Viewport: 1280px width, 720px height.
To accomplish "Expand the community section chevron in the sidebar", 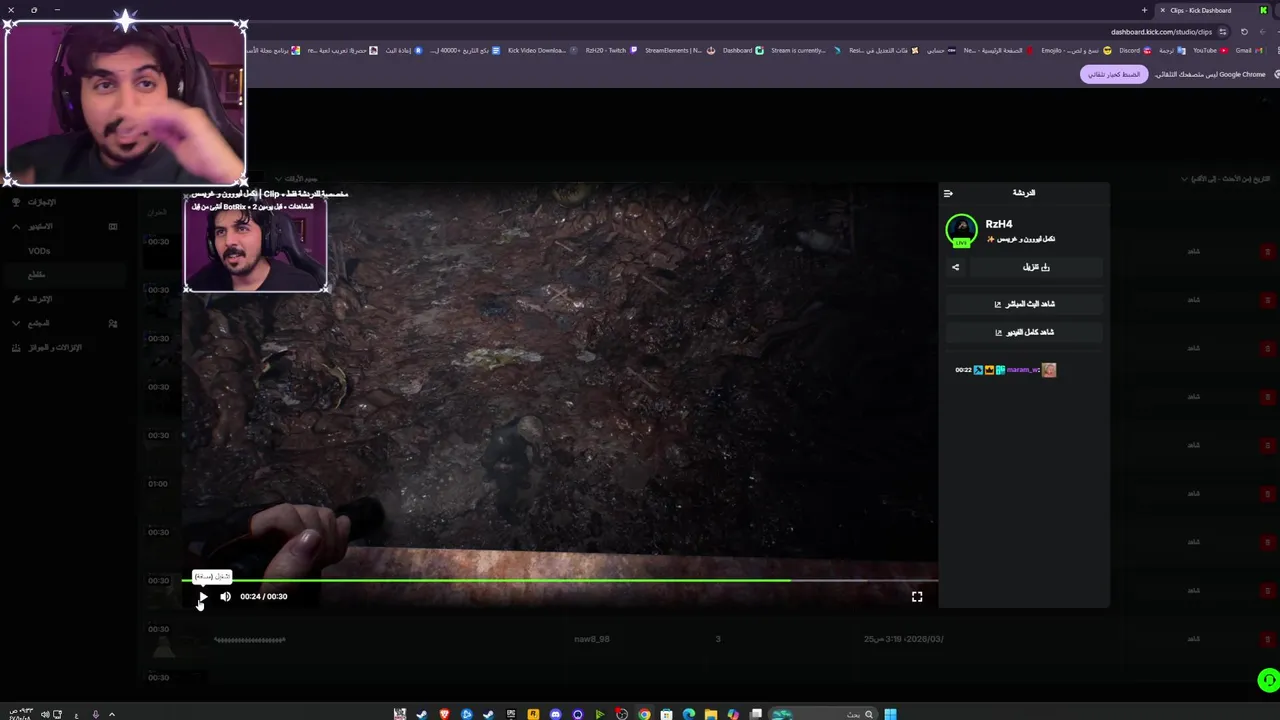I will (x=16, y=323).
